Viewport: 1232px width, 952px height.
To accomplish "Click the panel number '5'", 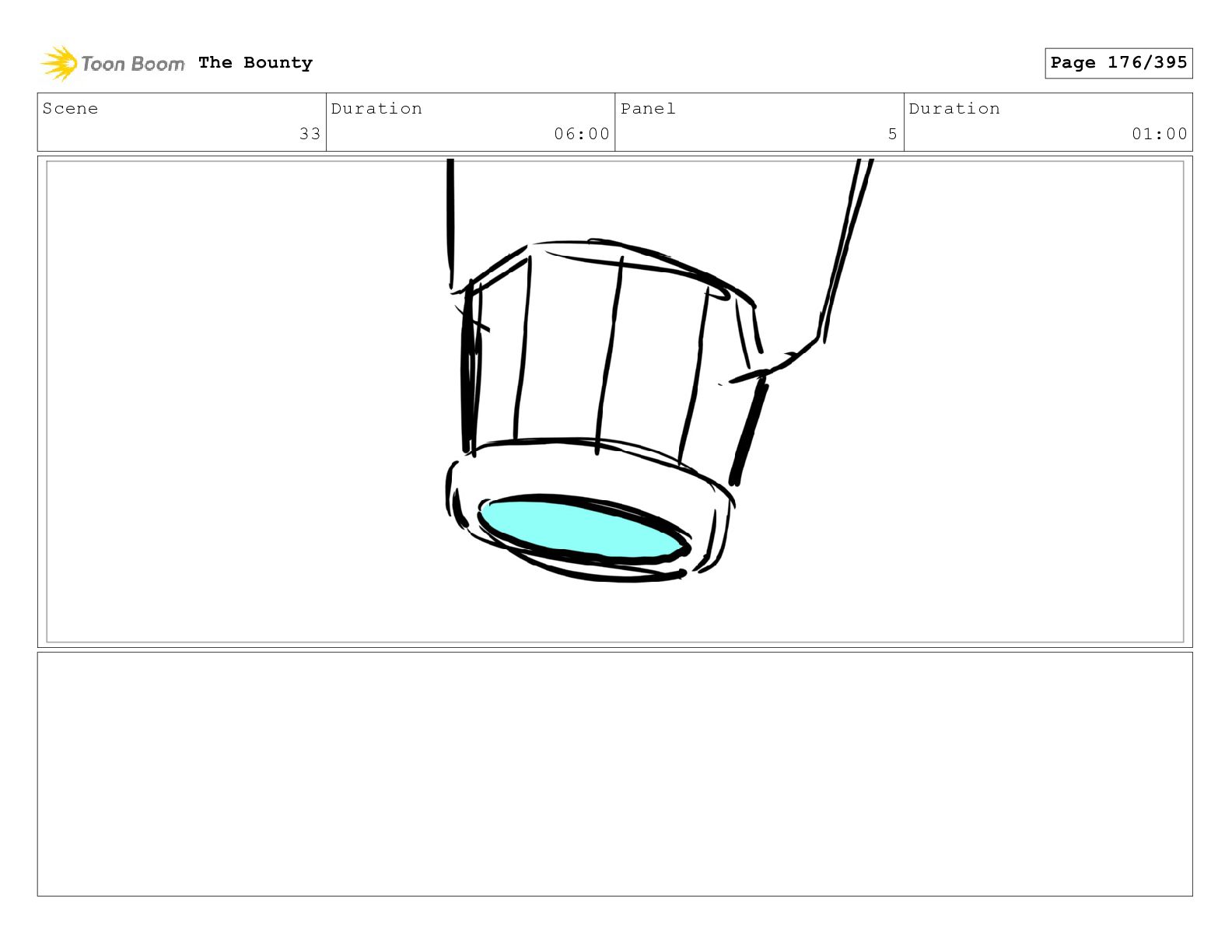I will tap(893, 134).
